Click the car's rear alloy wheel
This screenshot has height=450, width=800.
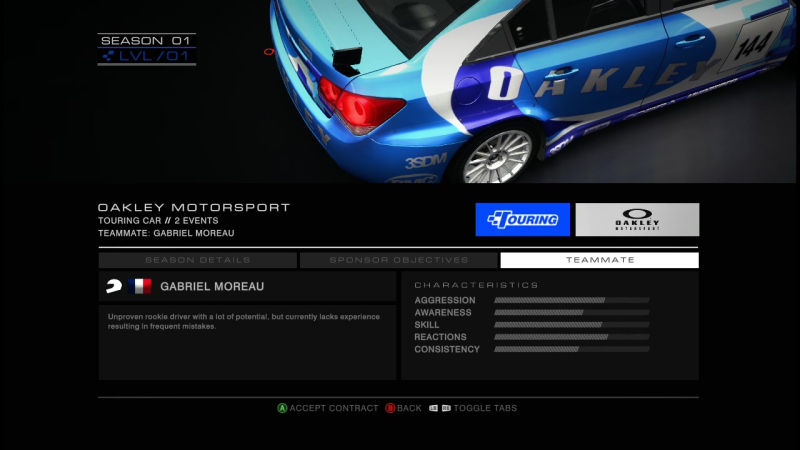497,157
